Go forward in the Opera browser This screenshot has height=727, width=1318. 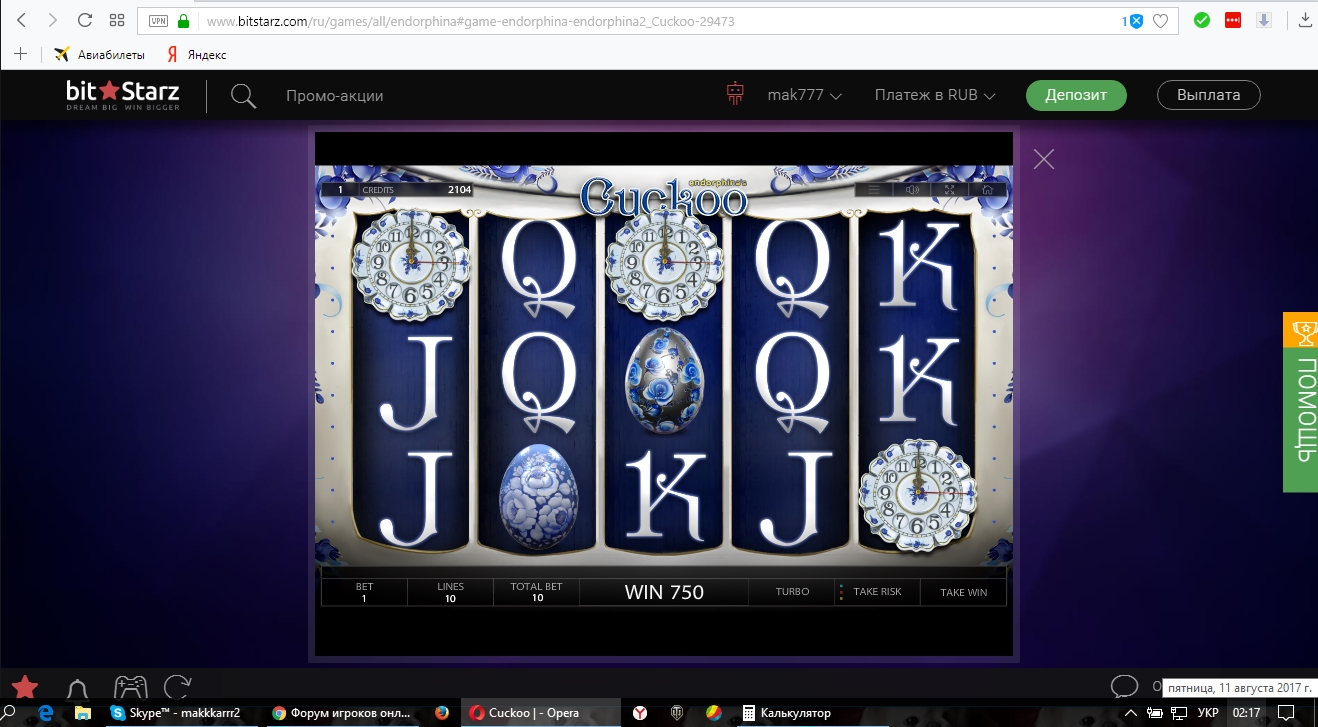(53, 20)
